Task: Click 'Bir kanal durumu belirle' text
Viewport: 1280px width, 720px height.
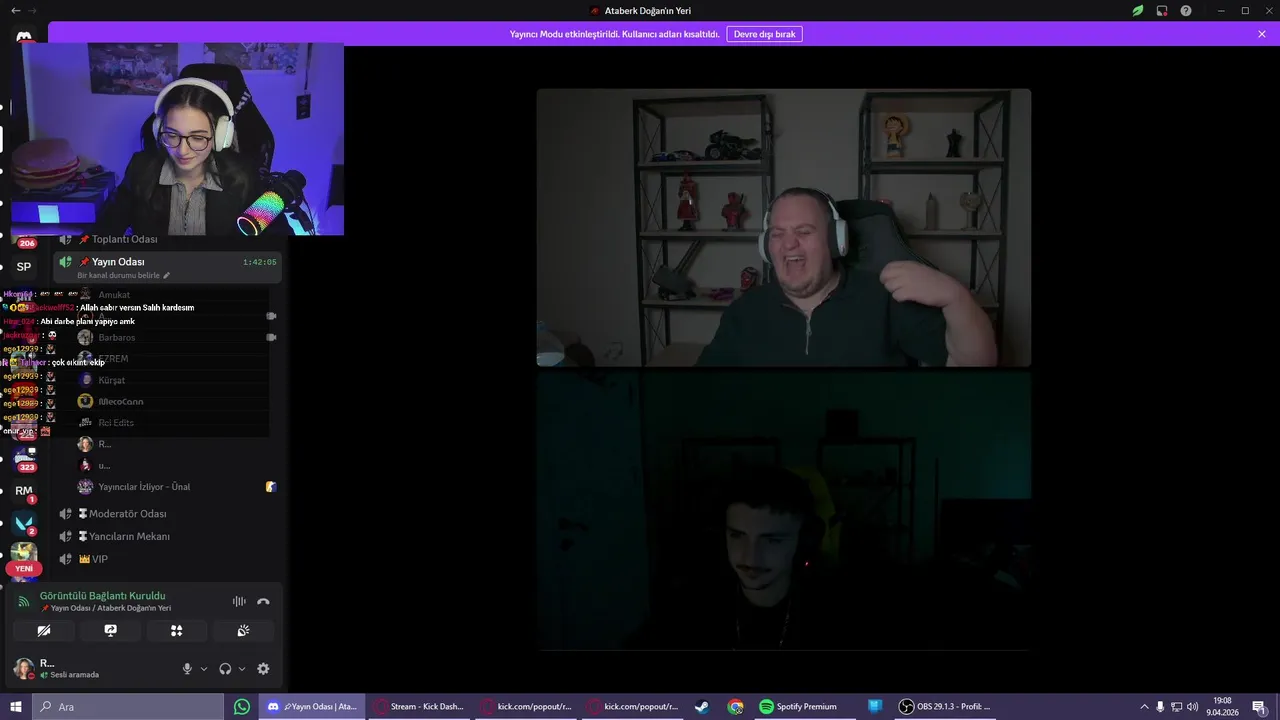Action: coord(118,275)
